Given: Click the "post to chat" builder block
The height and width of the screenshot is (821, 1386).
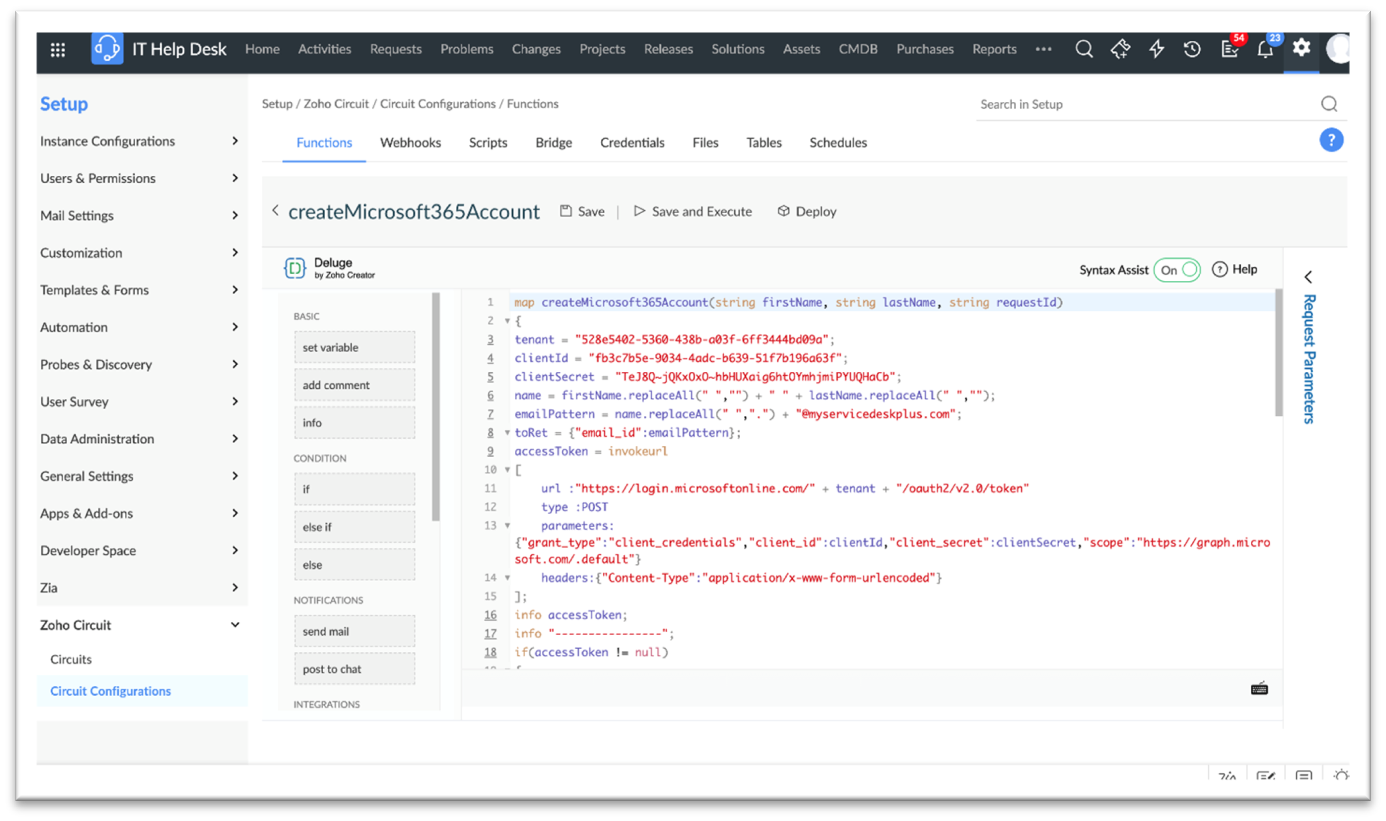Looking at the screenshot, I should [x=354, y=669].
